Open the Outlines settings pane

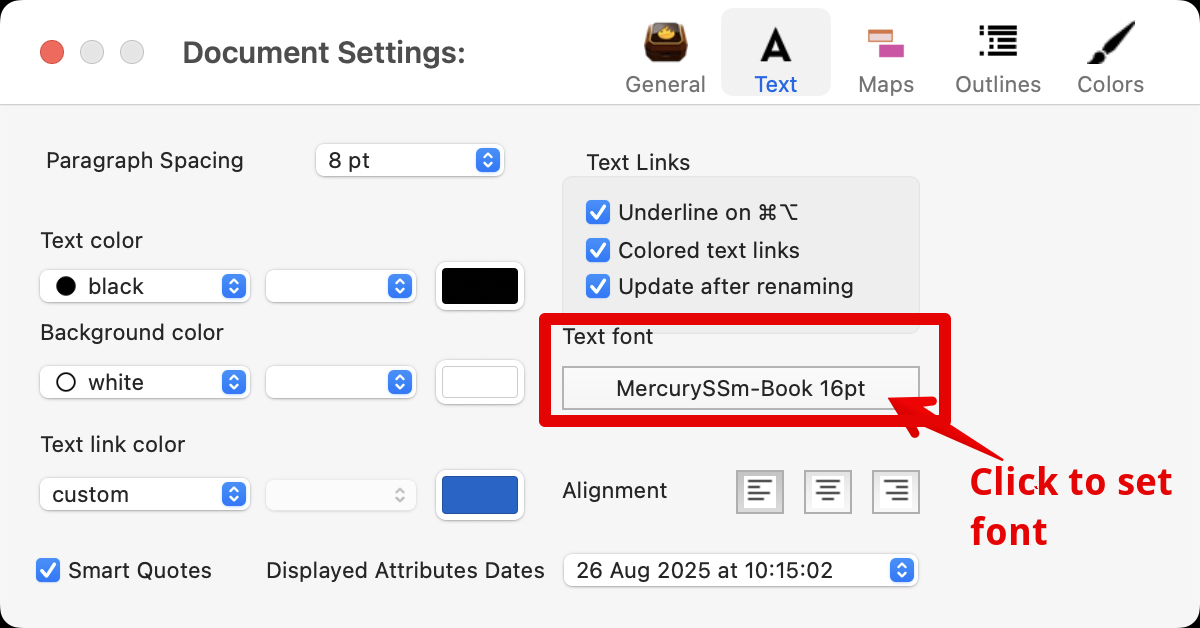pos(997,58)
